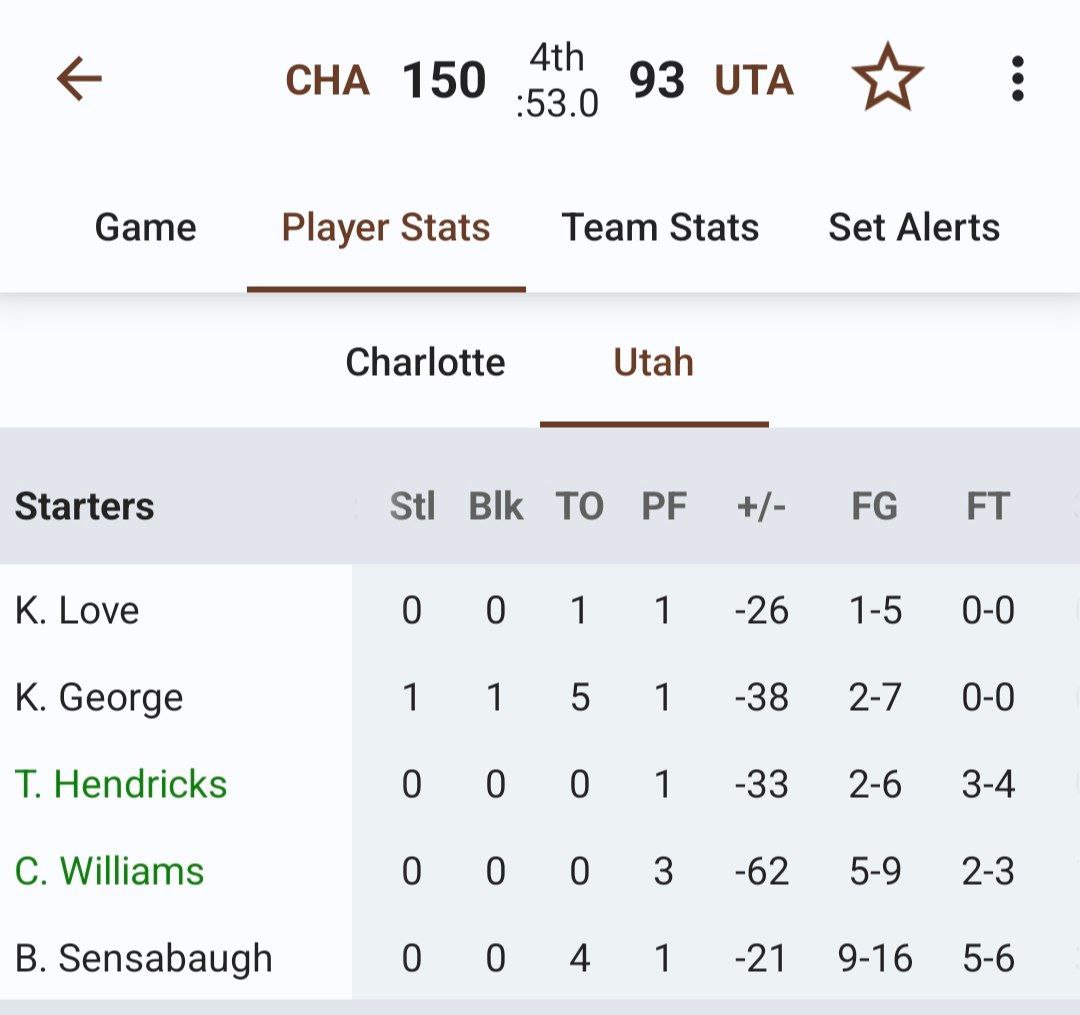This screenshot has width=1080, height=1015.
Task: Favorite this game with the star icon
Action: point(886,80)
